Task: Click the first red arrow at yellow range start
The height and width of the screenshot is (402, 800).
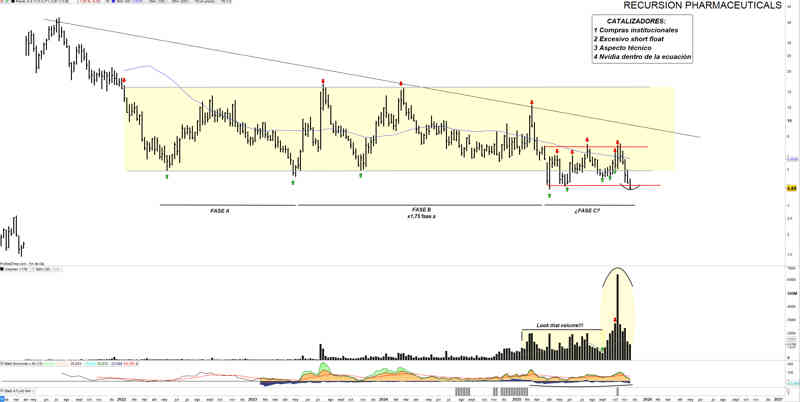Action: pos(123,81)
